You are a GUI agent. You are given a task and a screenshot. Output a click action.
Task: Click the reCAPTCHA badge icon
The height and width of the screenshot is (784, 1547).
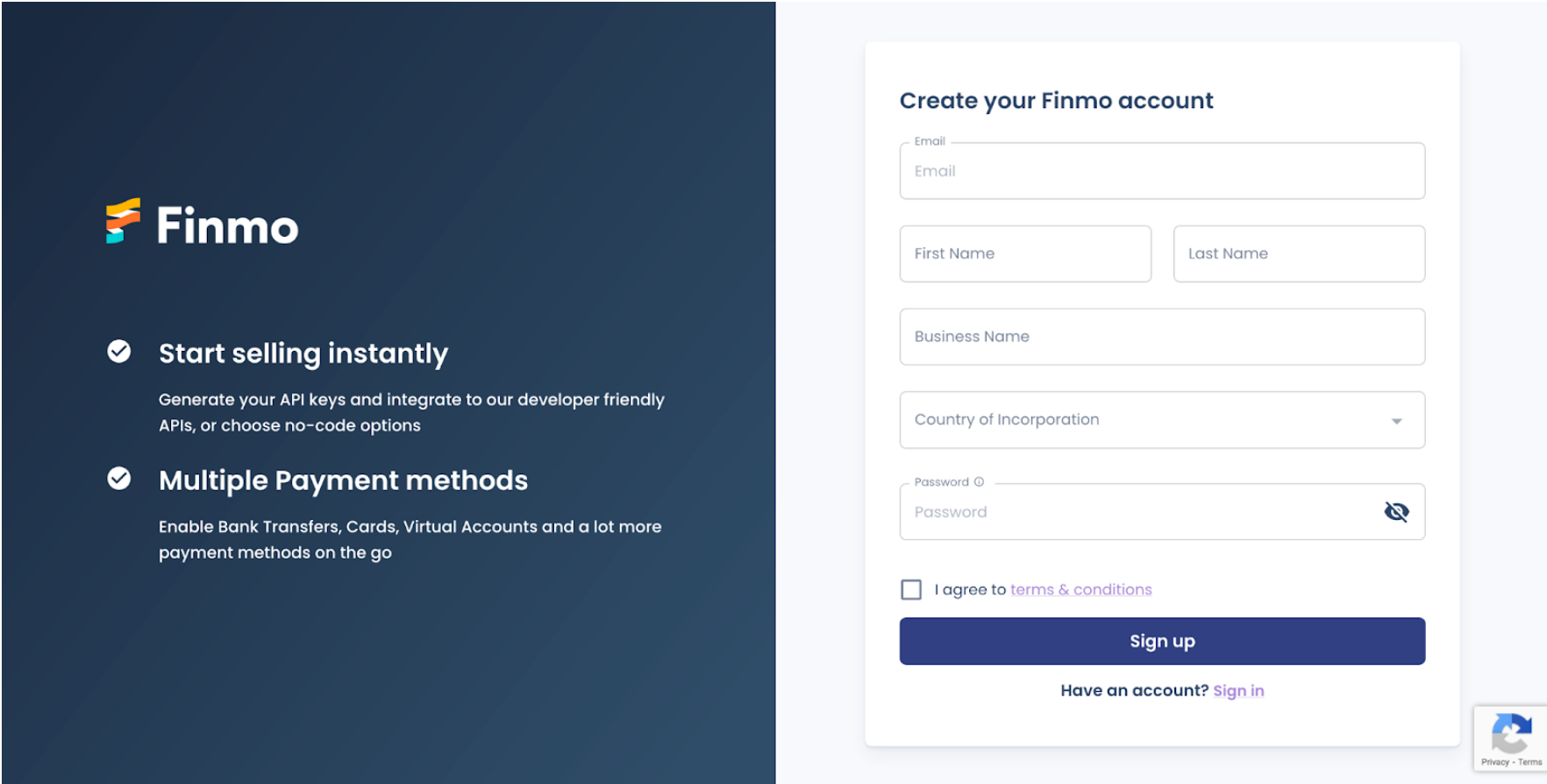[1511, 733]
